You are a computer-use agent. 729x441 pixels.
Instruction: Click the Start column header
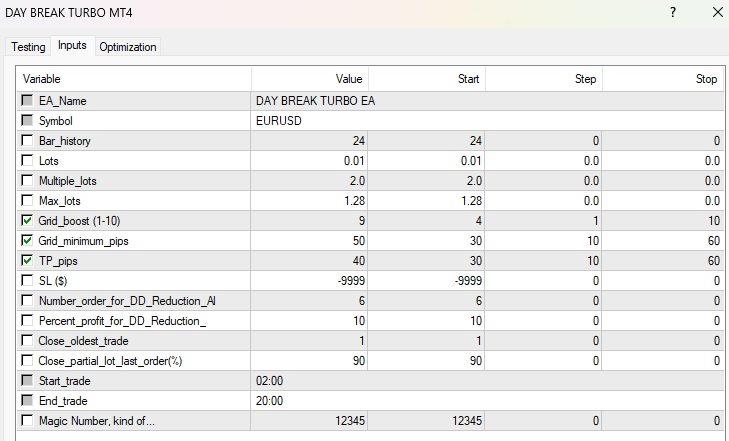click(x=426, y=79)
